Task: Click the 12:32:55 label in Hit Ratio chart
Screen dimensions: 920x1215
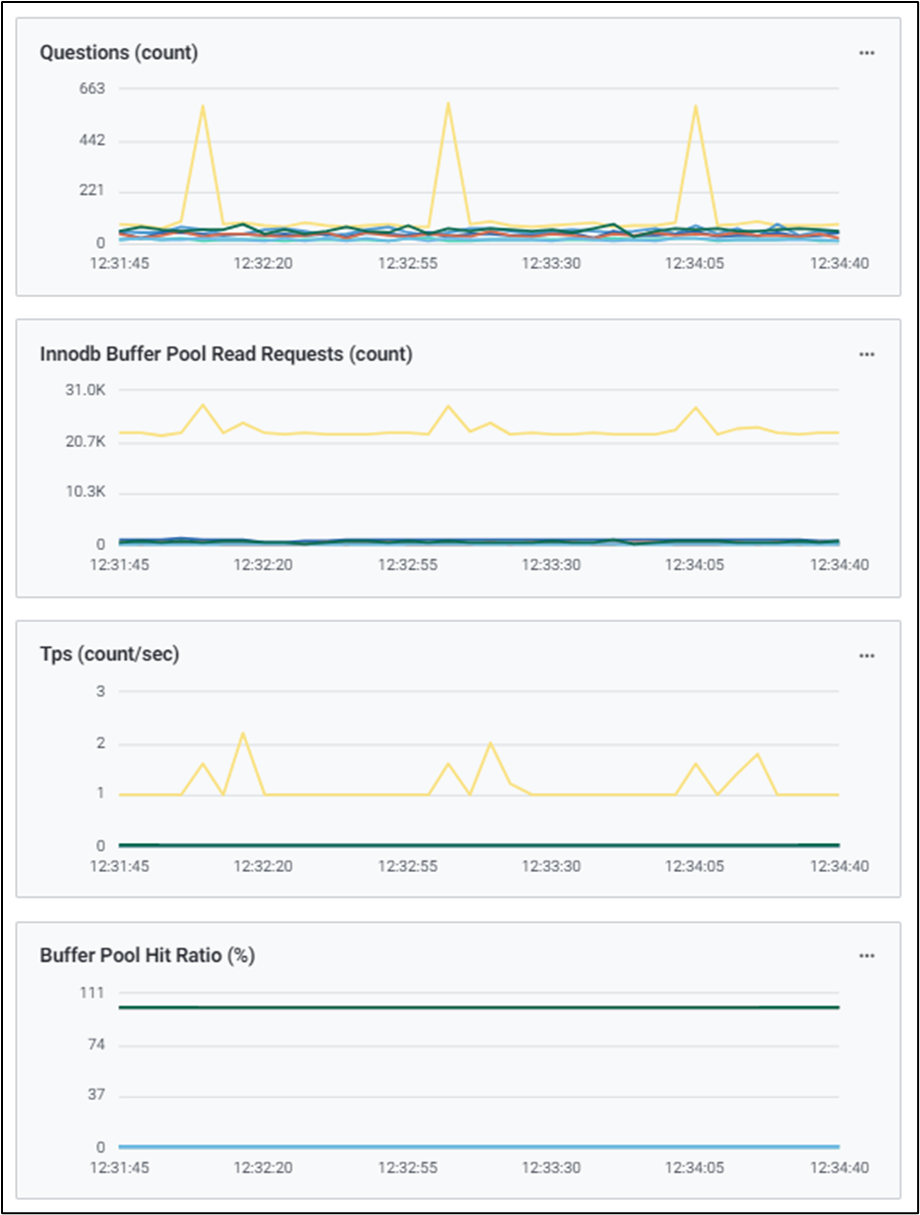Action: (x=408, y=1167)
